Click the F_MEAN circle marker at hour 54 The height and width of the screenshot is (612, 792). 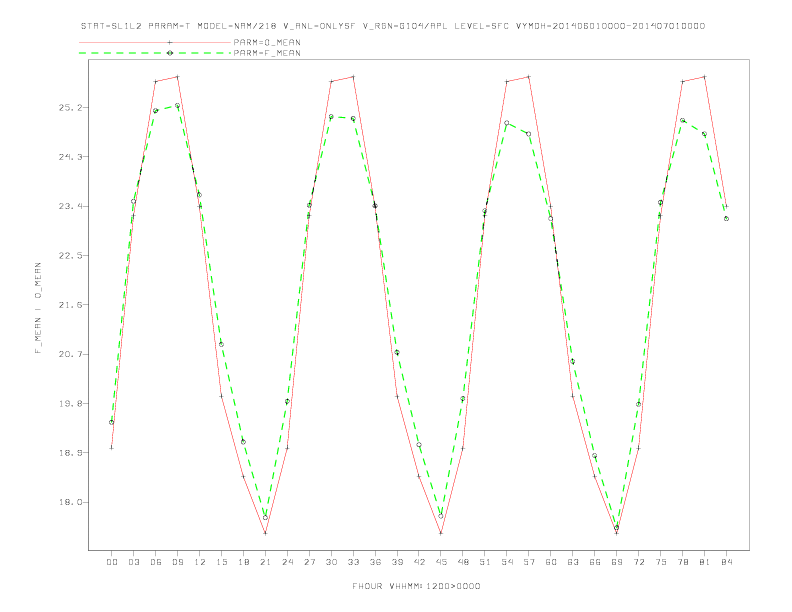pyautogui.click(x=507, y=123)
